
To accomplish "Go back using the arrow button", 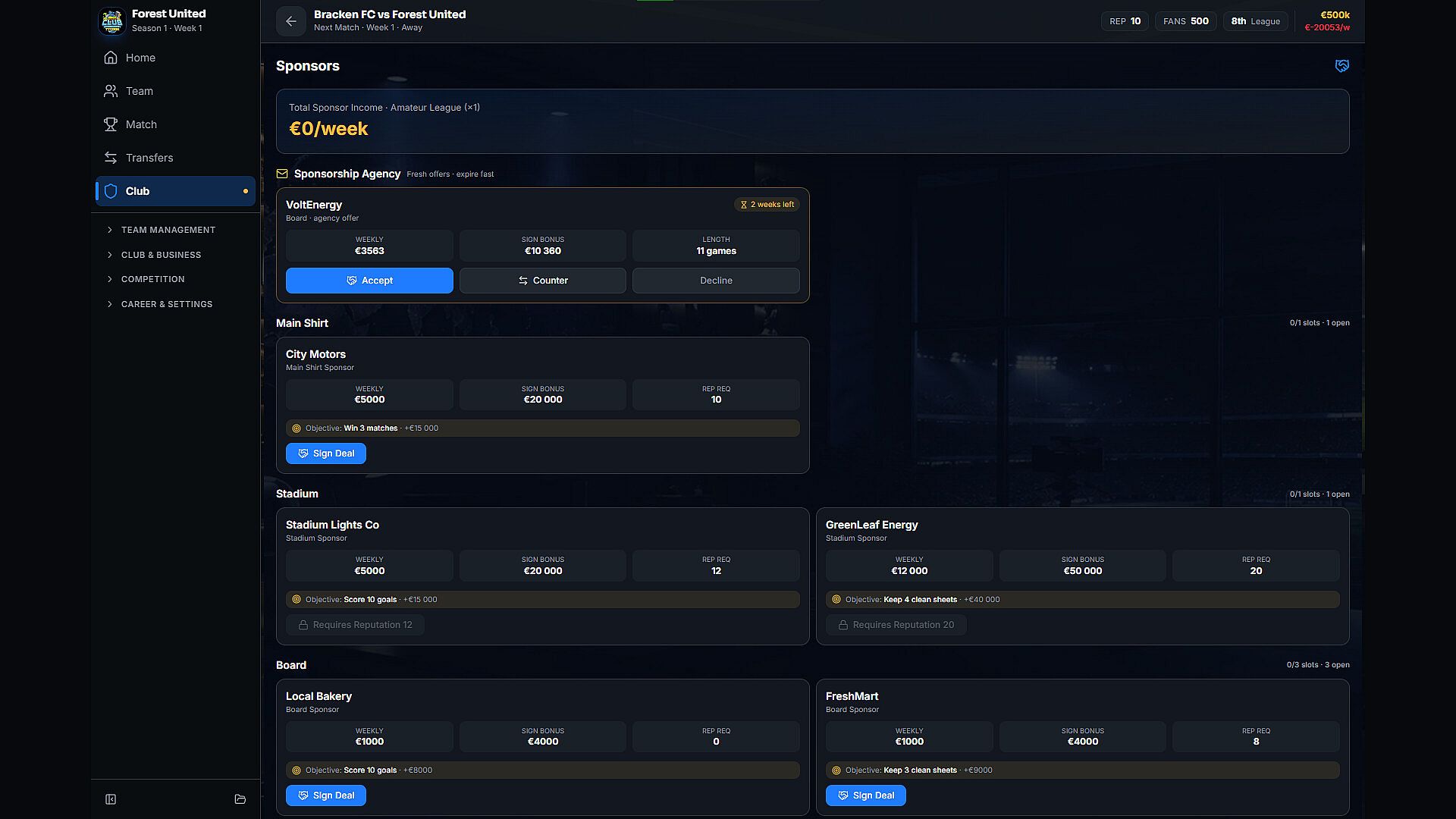I will 291,21.
